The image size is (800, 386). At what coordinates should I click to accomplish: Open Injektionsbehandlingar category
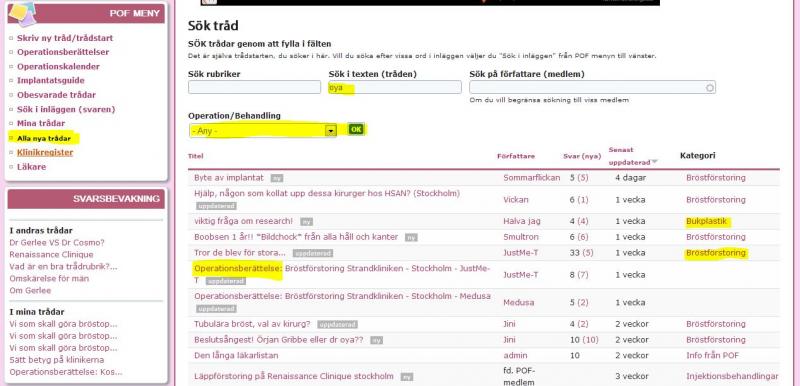pos(732,376)
